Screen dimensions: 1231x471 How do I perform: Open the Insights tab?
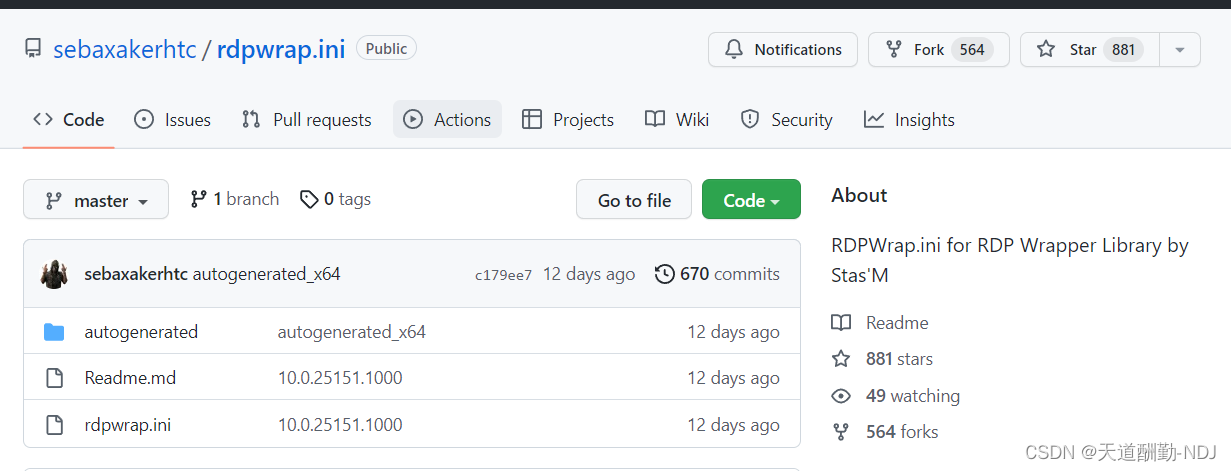(909, 120)
